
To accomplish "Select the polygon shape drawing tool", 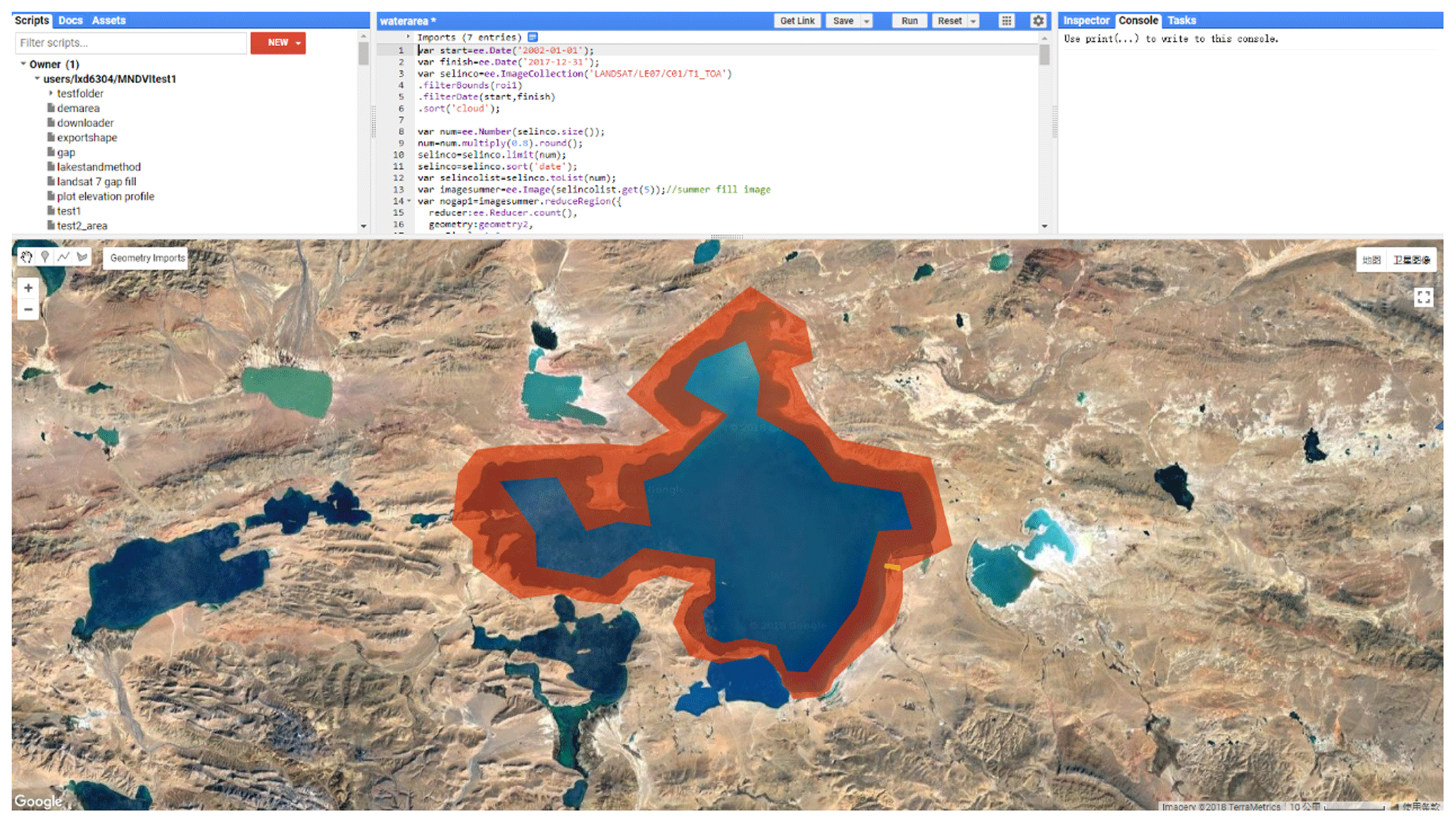I will (82, 257).
